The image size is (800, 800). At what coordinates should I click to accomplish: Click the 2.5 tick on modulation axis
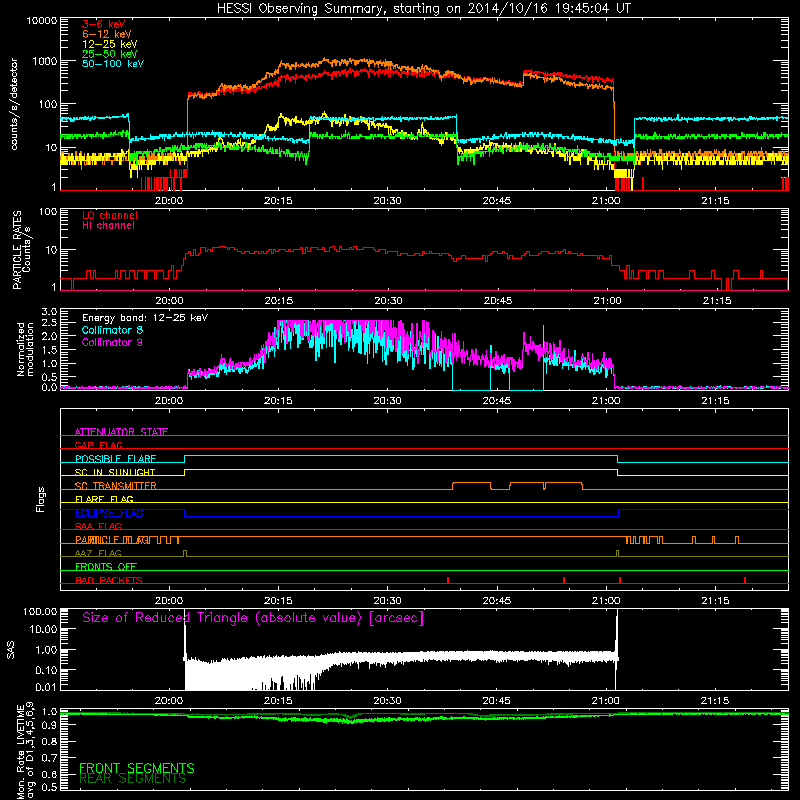49,323
